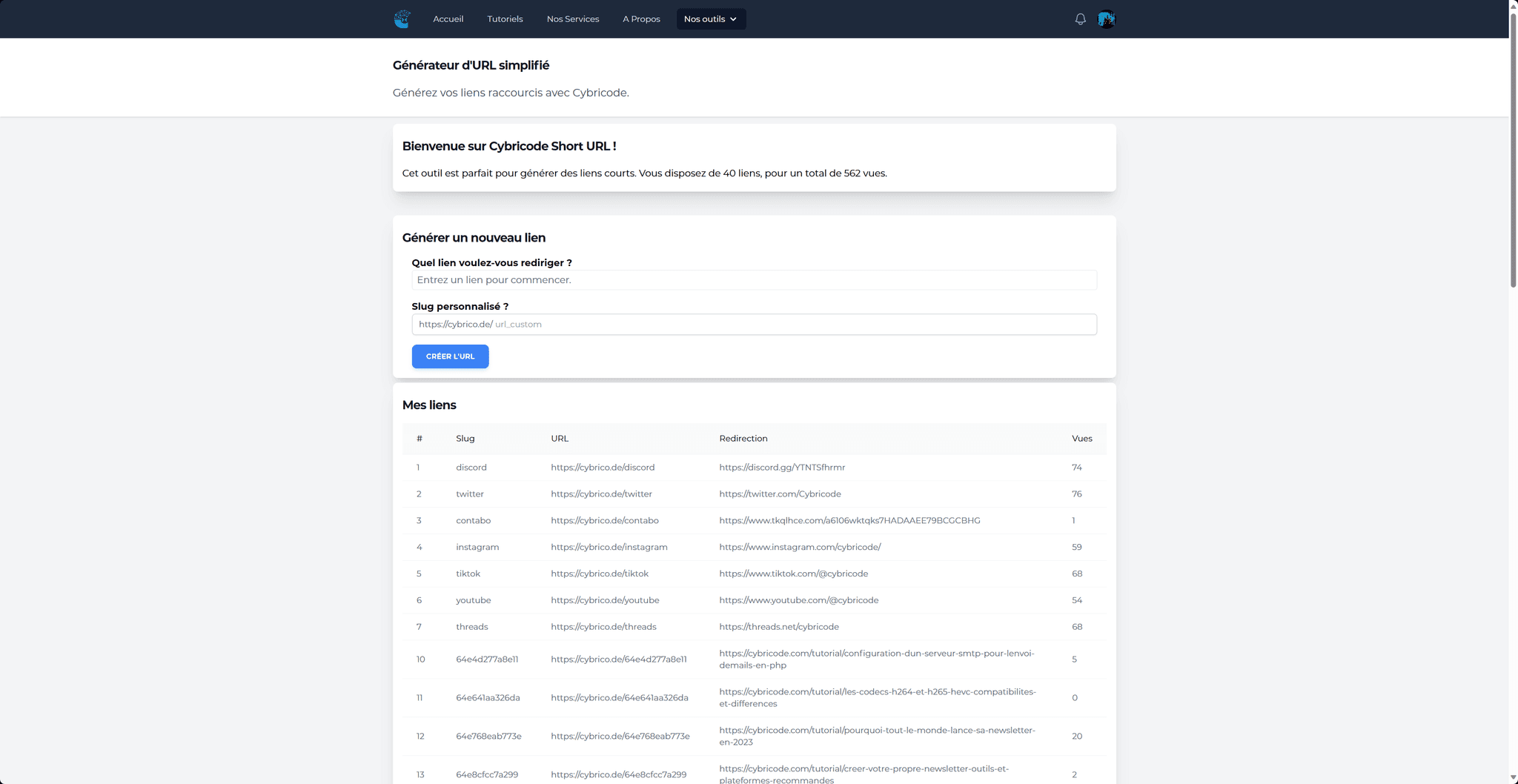Click the https://cybrico.de/64e768eab773e URL
Screen dimensions: 1518x784
coord(620,737)
